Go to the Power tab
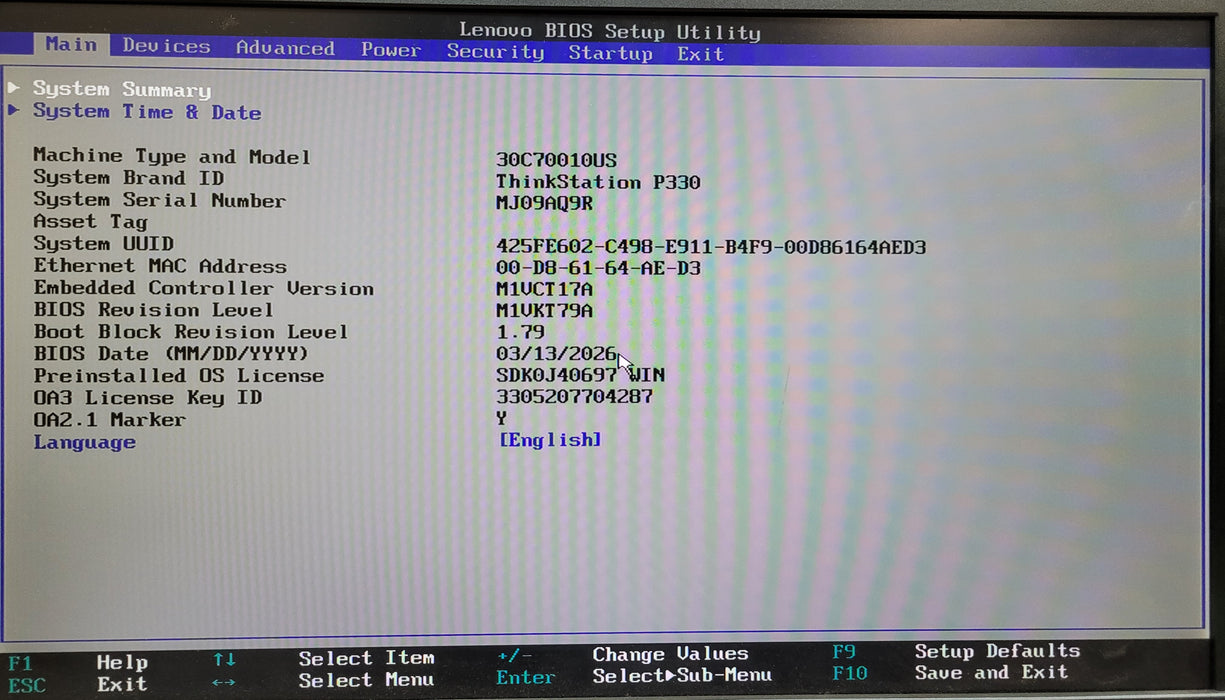1225x700 pixels. coord(391,50)
